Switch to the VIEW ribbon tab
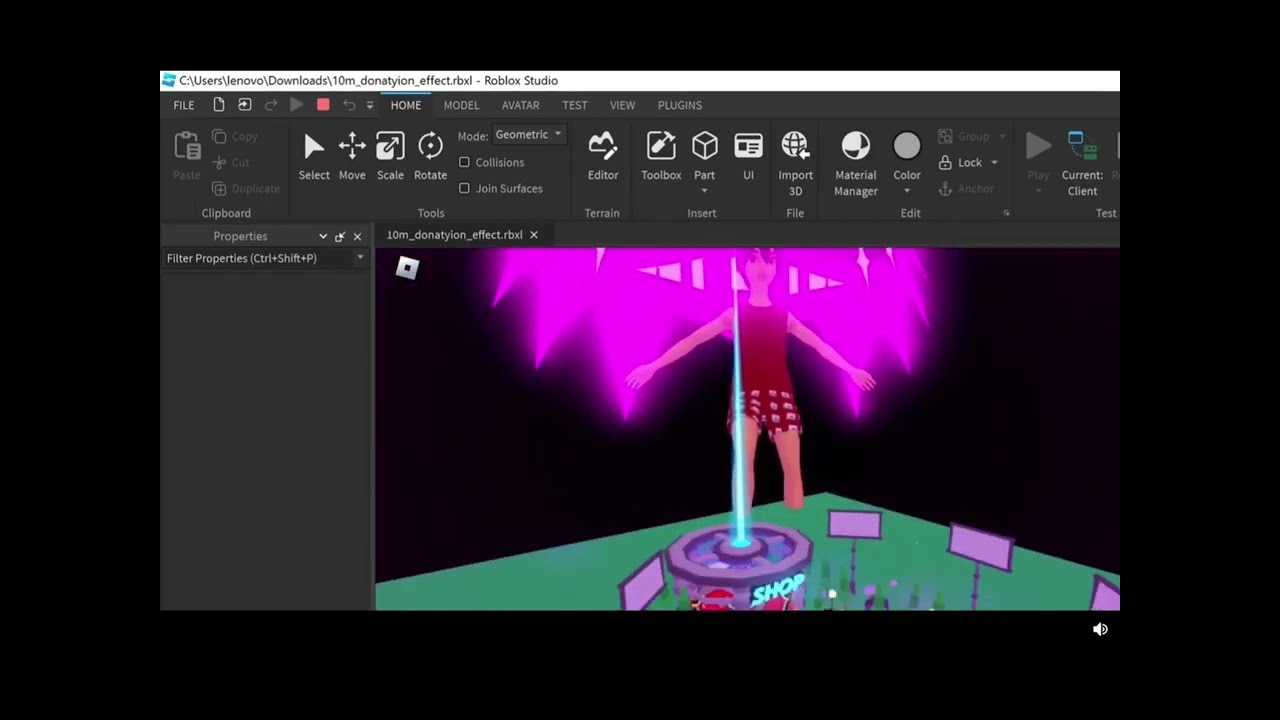The image size is (1280, 720). tap(622, 105)
